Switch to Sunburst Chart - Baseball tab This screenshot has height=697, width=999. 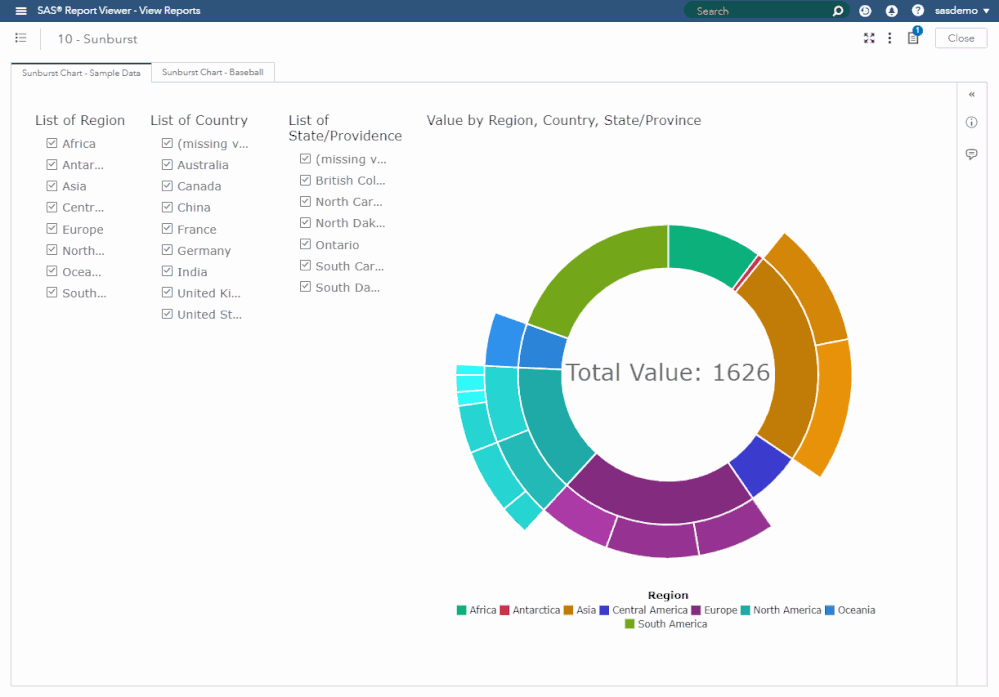[x=213, y=73]
